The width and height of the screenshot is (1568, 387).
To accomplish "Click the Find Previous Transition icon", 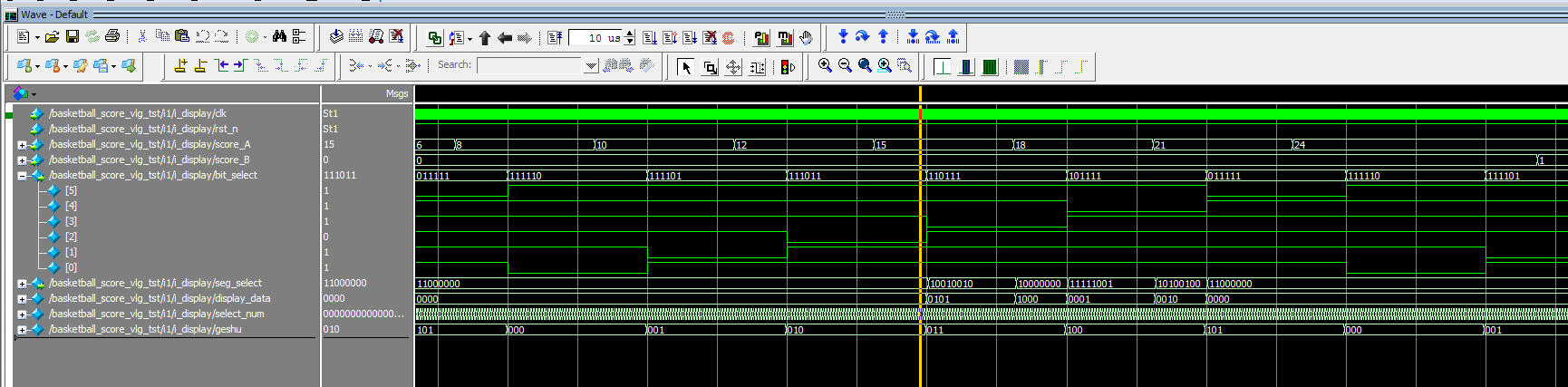I will (x=221, y=65).
